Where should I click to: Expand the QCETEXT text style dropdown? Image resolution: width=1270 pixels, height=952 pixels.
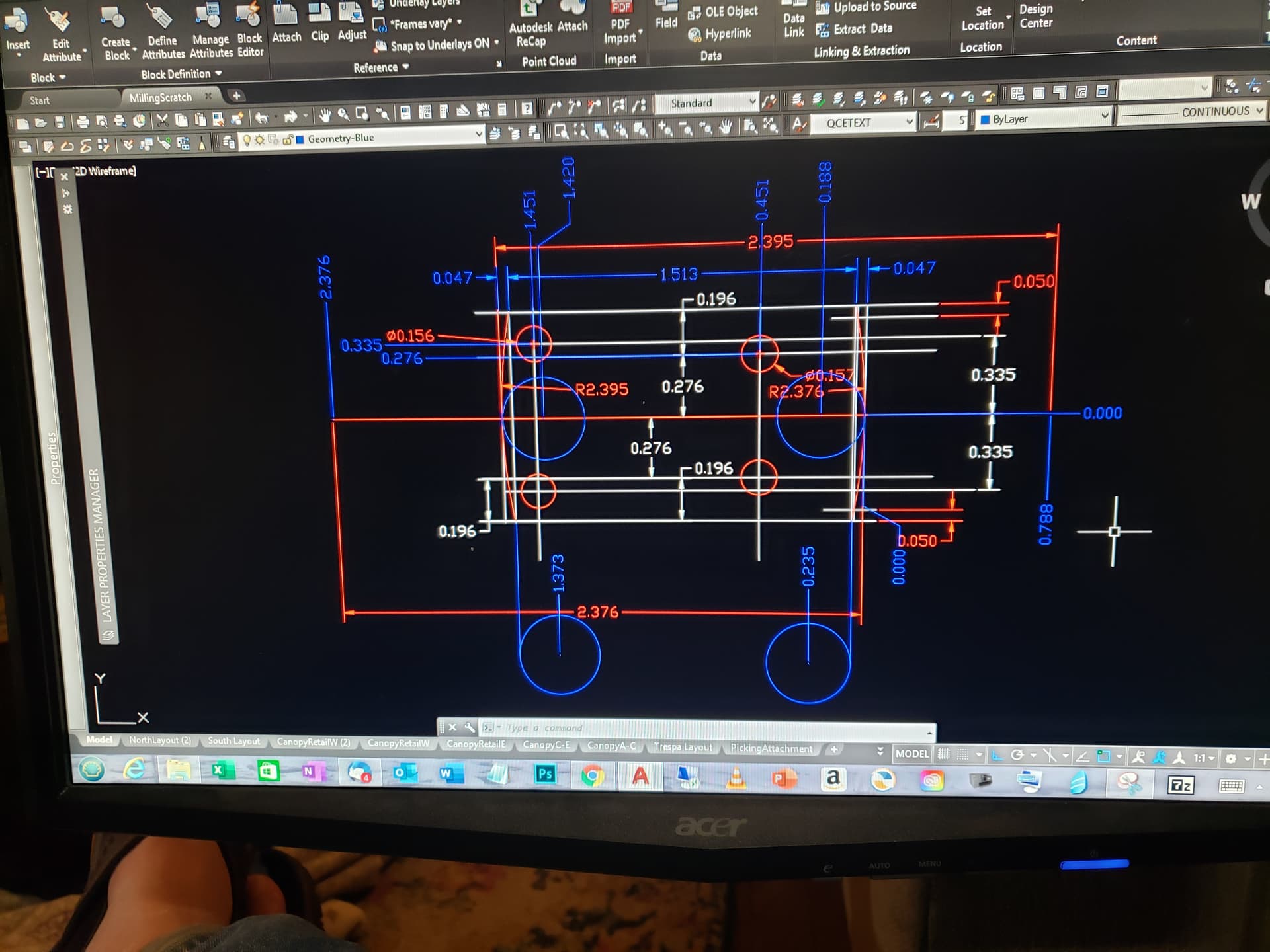[x=910, y=121]
